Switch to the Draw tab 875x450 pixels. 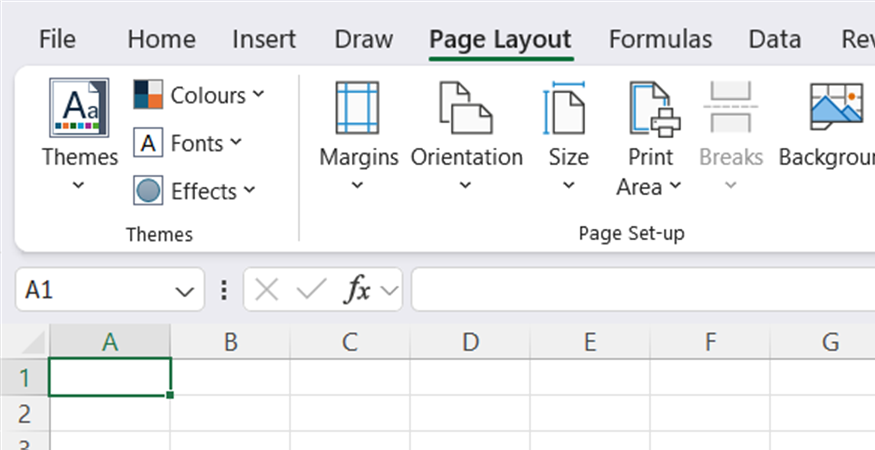(x=364, y=40)
